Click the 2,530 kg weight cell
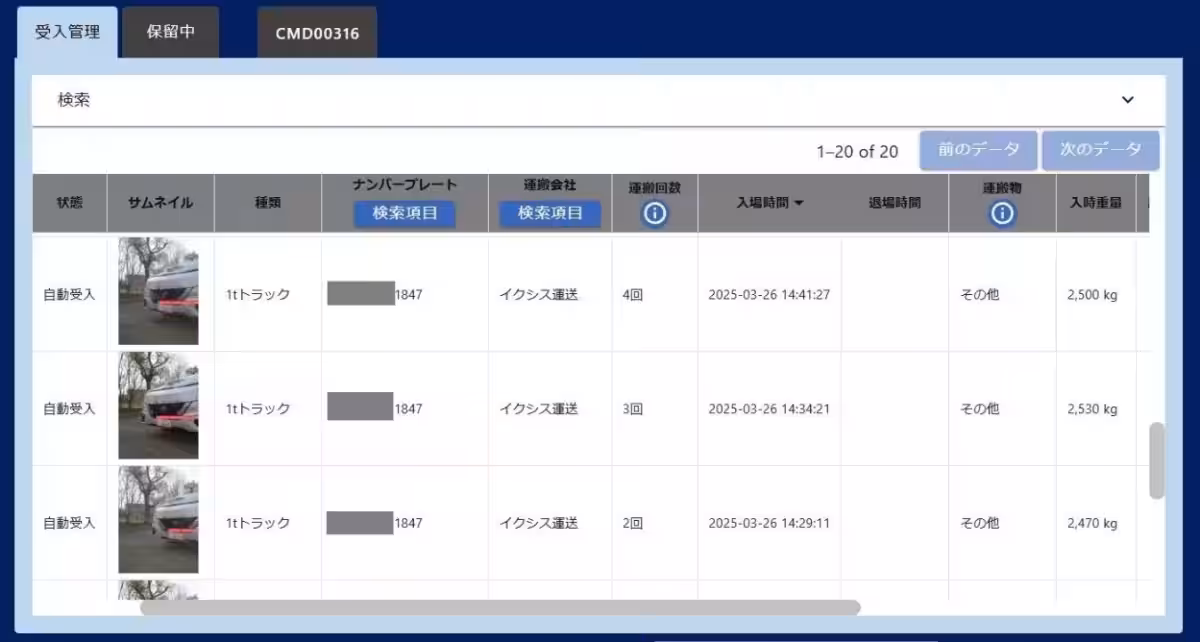The height and width of the screenshot is (642, 1200). (1092, 409)
